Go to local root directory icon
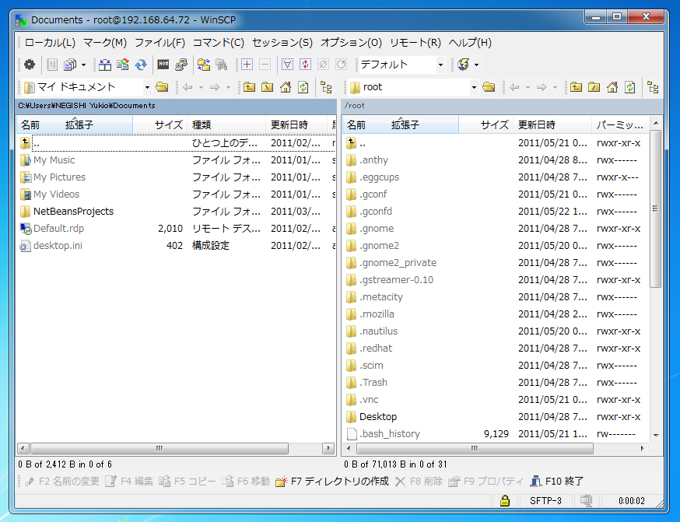The width and height of the screenshot is (680, 522). coord(267,87)
